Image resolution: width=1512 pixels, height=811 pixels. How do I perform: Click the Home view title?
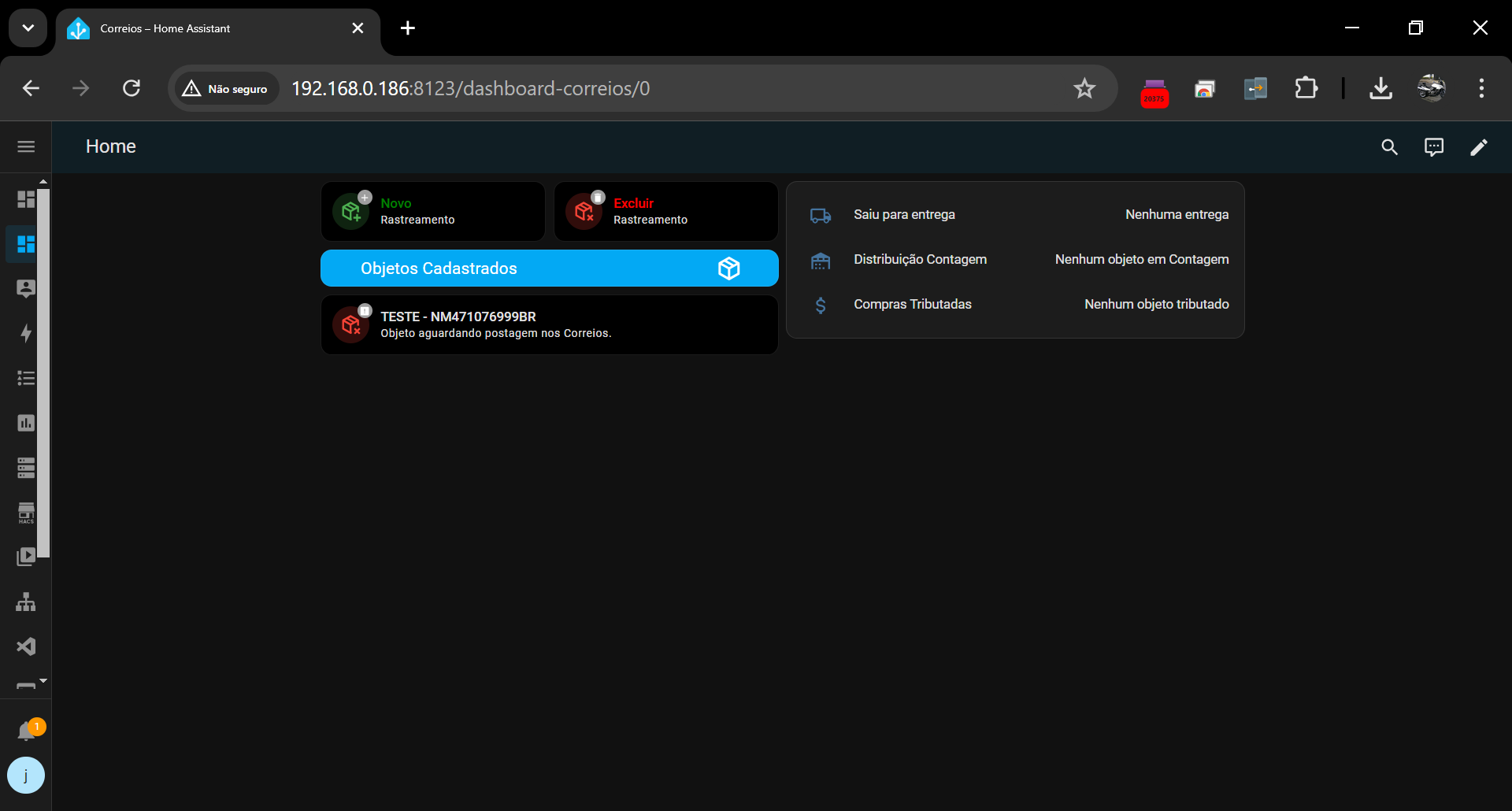pyautogui.click(x=111, y=146)
